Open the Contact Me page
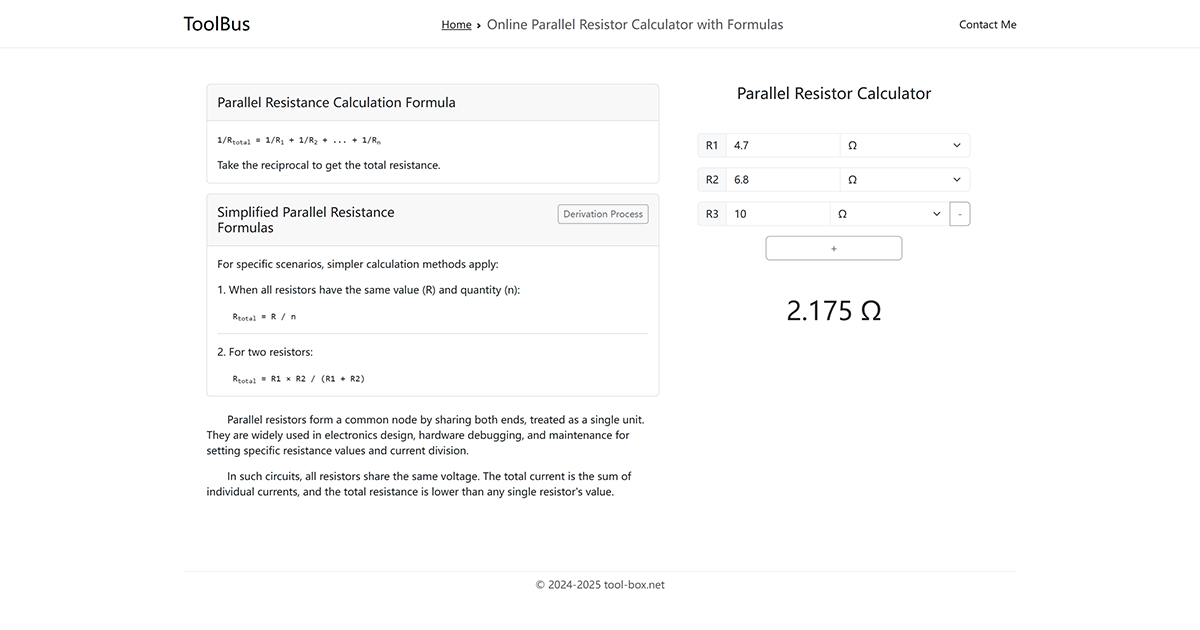Screen dimensions: 1200x630 click(987, 24)
